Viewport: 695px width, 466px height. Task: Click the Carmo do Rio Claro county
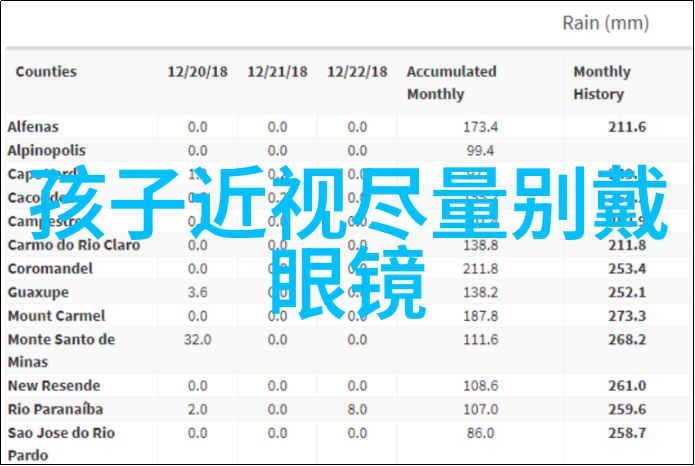click(74, 245)
